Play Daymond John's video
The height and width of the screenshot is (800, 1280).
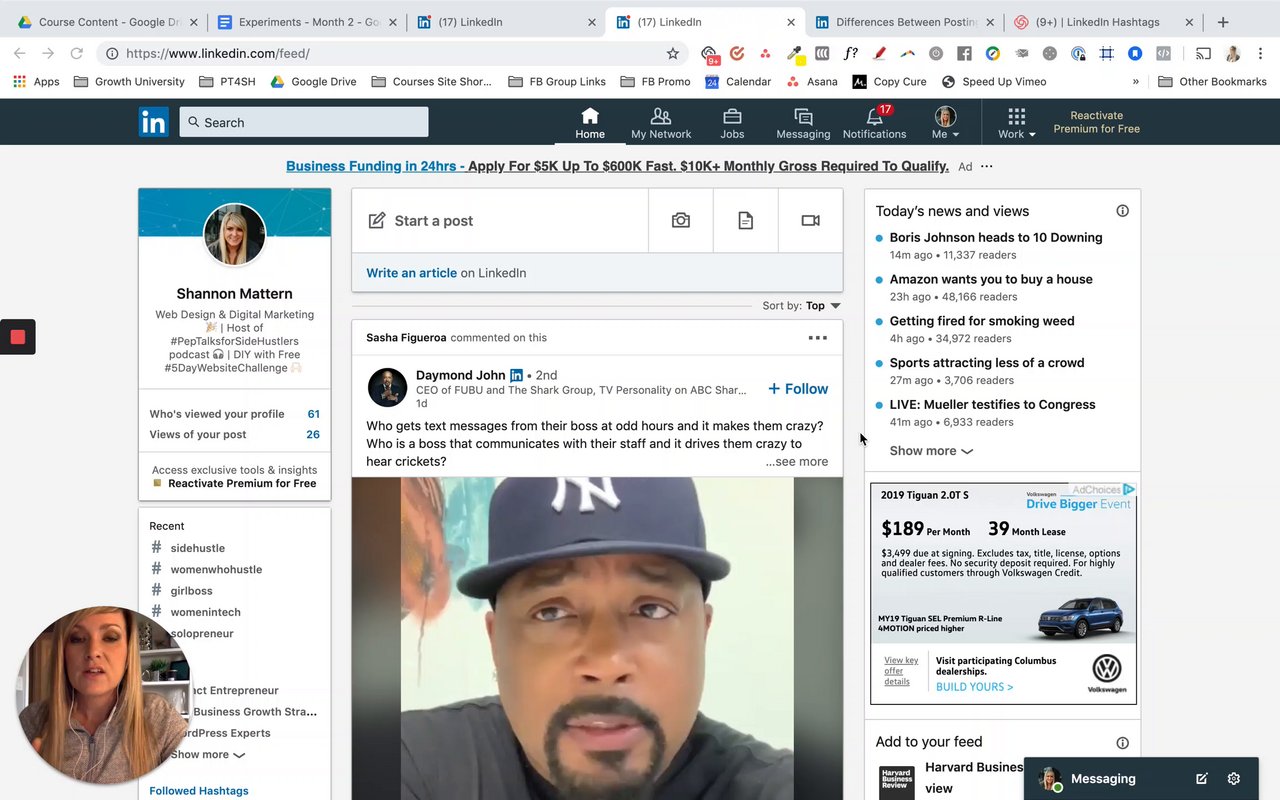[x=597, y=638]
